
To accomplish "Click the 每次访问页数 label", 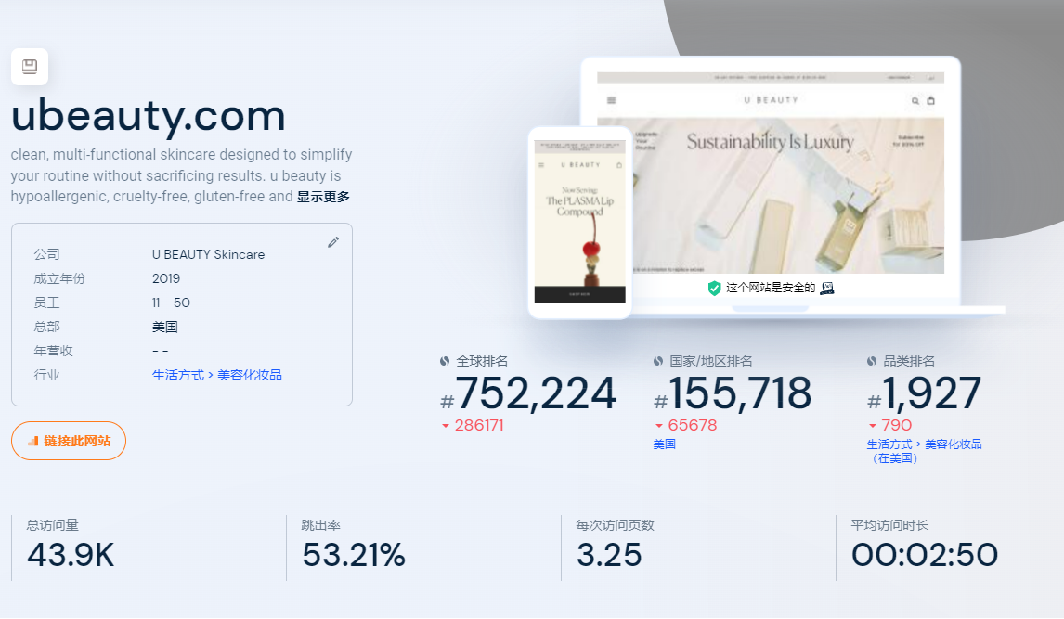I will click(x=615, y=525).
